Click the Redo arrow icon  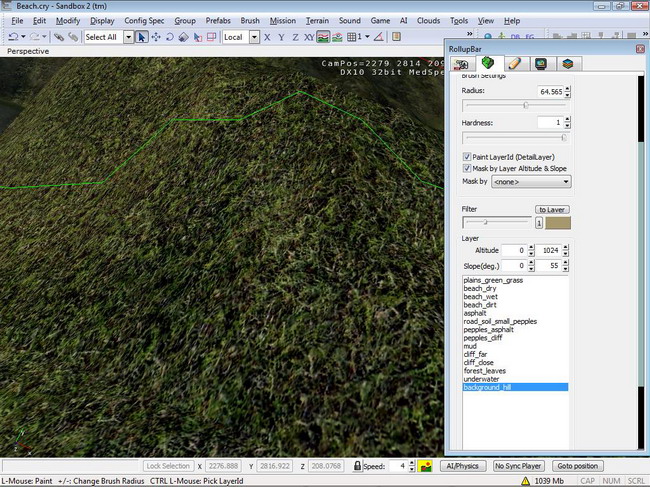(x=34, y=37)
